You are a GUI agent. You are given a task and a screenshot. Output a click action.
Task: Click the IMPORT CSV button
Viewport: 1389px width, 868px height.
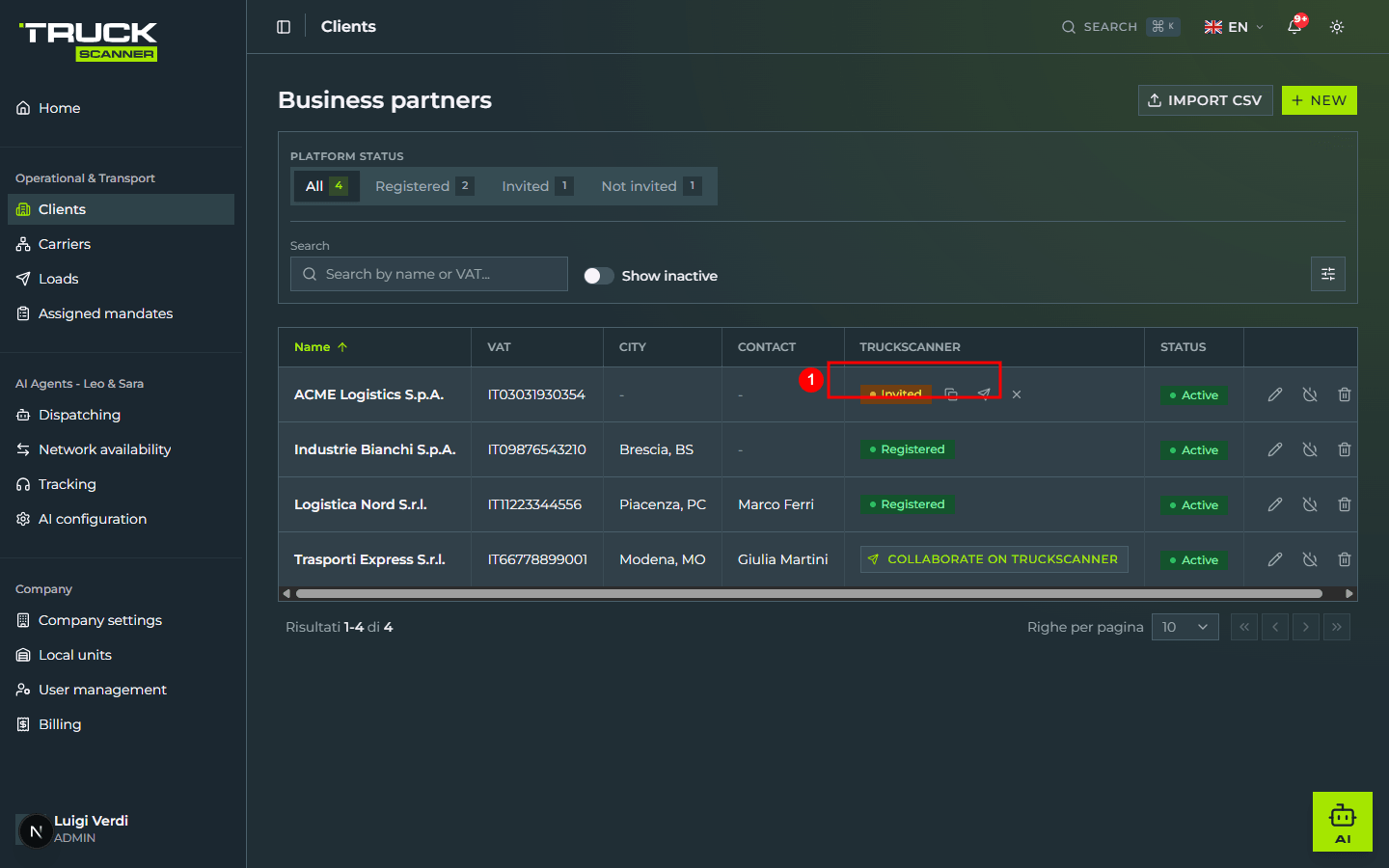[1206, 100]
